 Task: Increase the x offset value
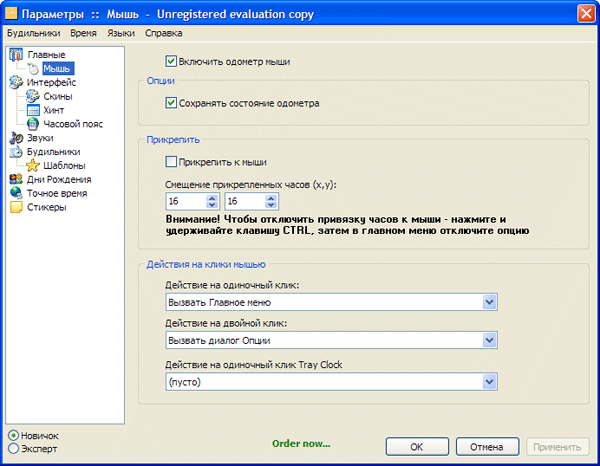[212, 198]
